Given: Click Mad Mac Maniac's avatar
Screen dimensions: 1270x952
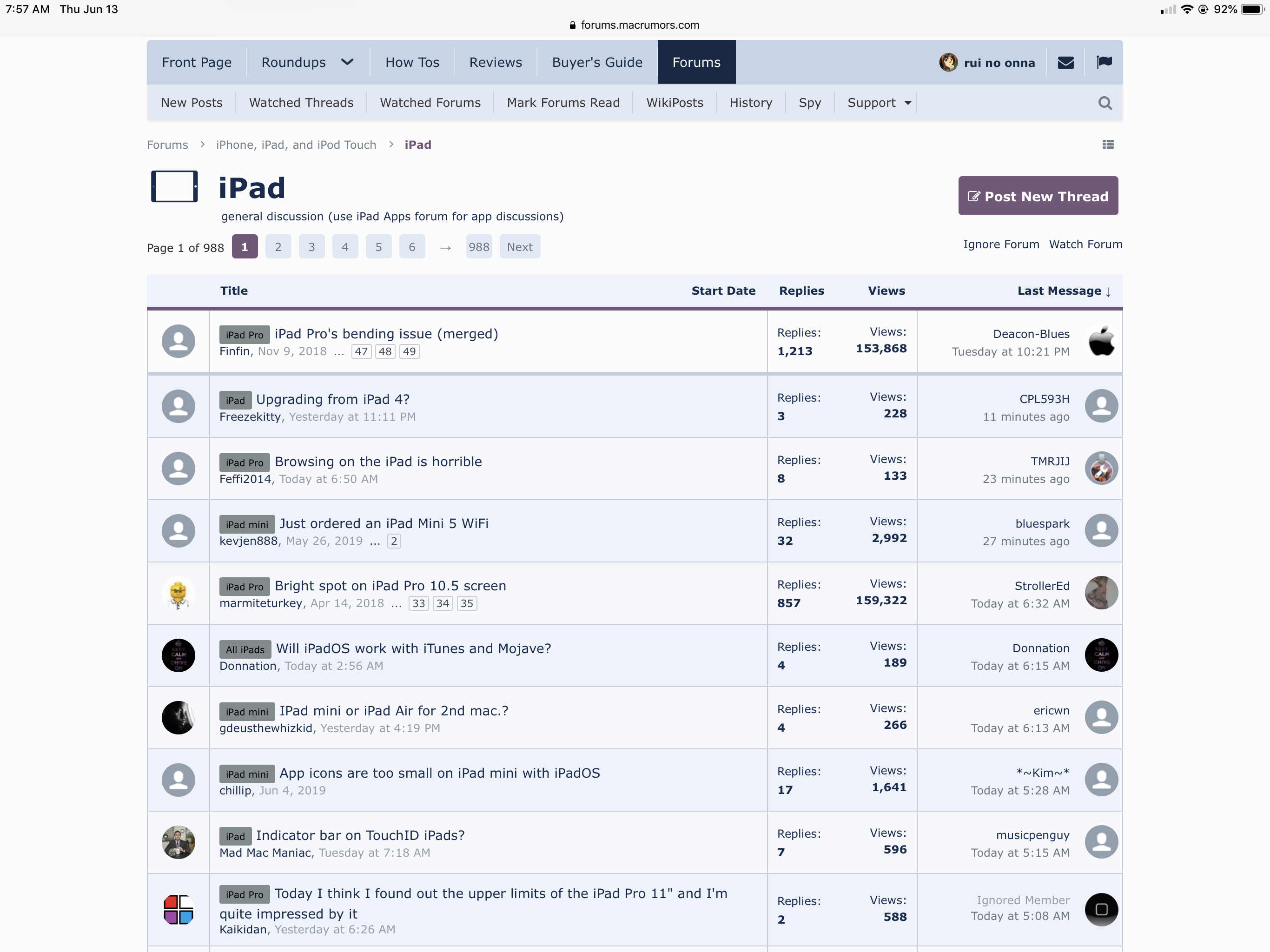Looking at the screenshot, I should pyautogui.click(x=179, y=842).
